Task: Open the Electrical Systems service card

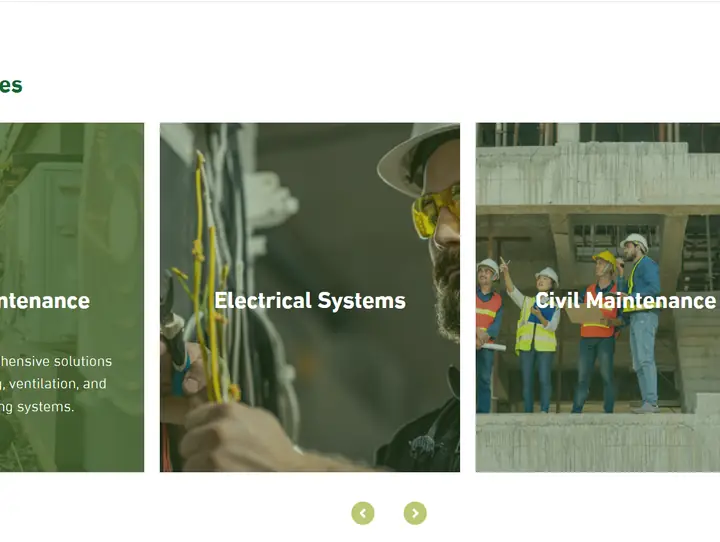Action: tap(310, 297)
